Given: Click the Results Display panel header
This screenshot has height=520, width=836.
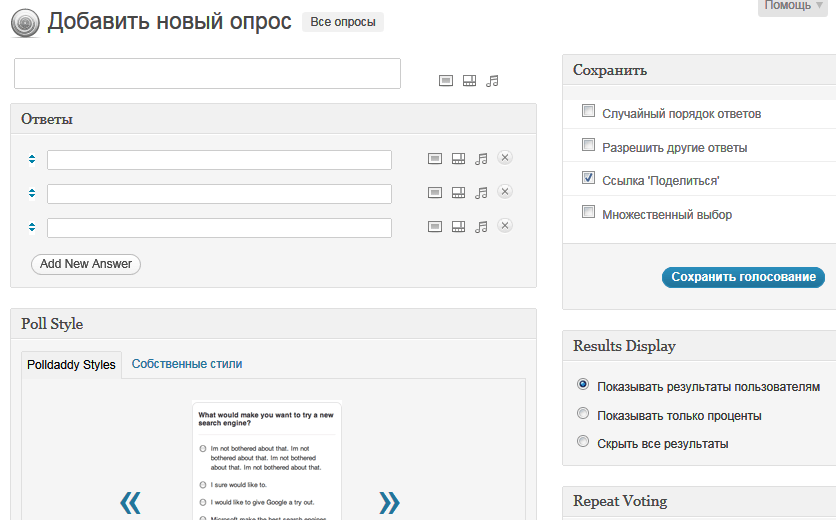Looking at the screenshot, I should (699, 346).
